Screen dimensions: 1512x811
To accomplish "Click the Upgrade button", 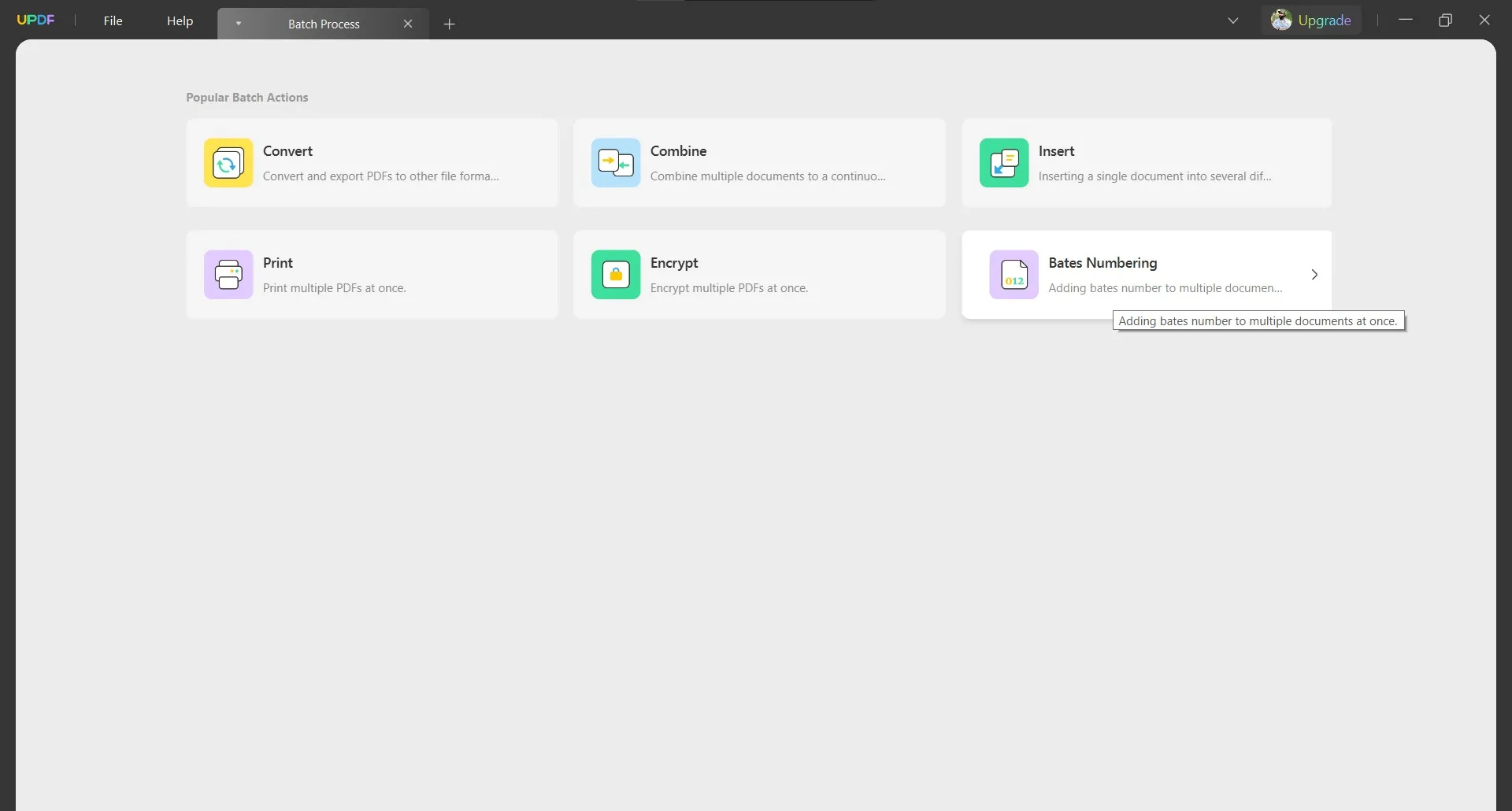I will tap(1324, 20).
